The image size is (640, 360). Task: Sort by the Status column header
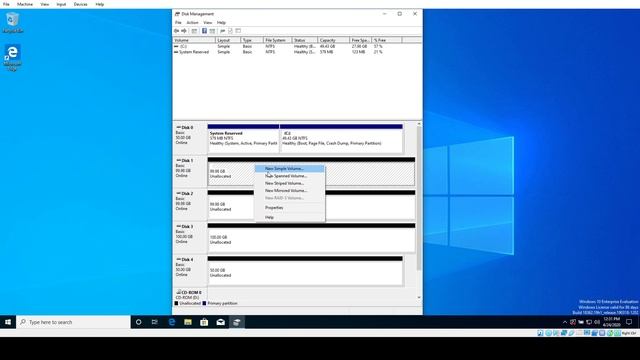(305, 40)
